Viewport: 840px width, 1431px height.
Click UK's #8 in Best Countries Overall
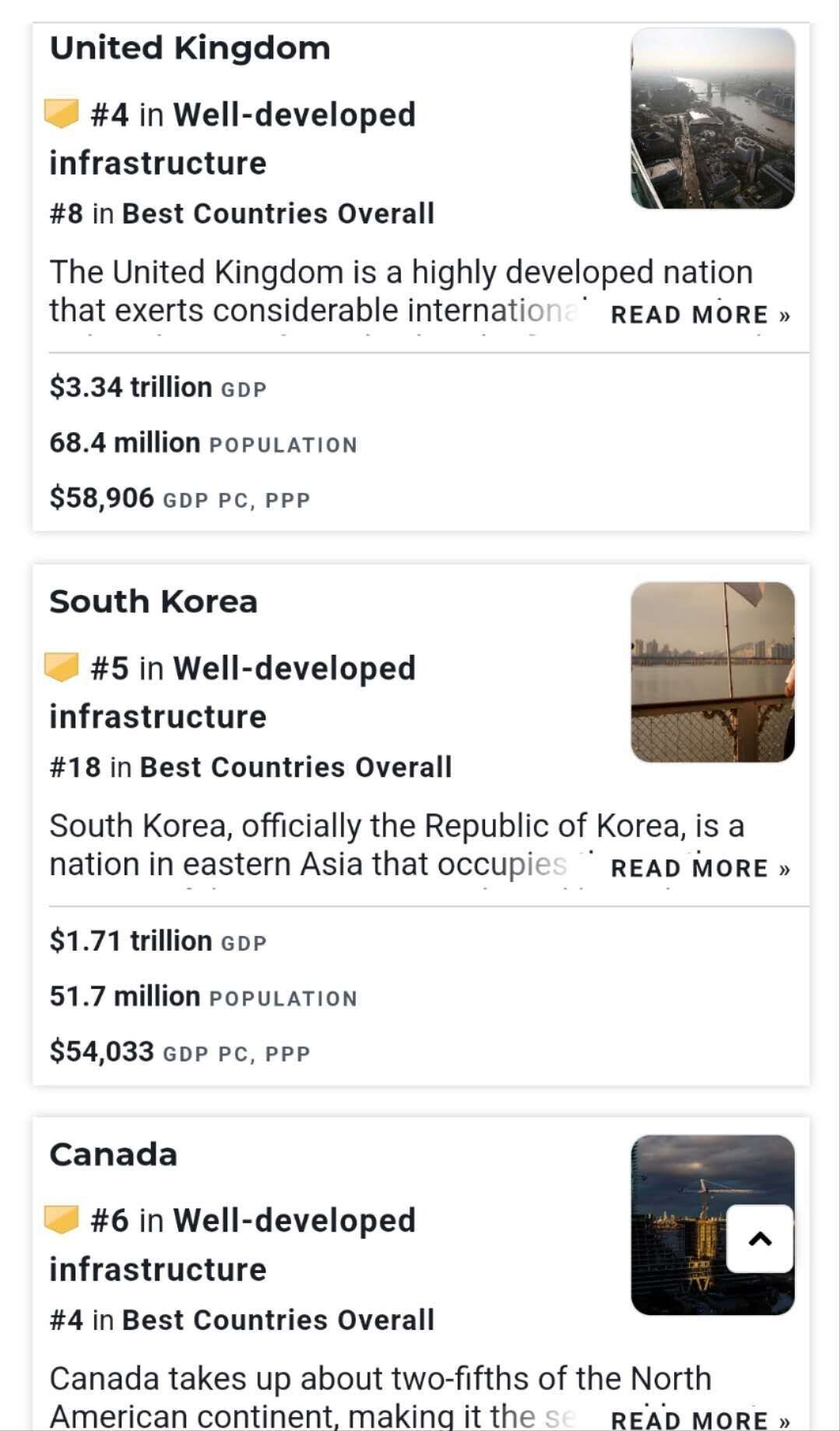tap(242, 213)
